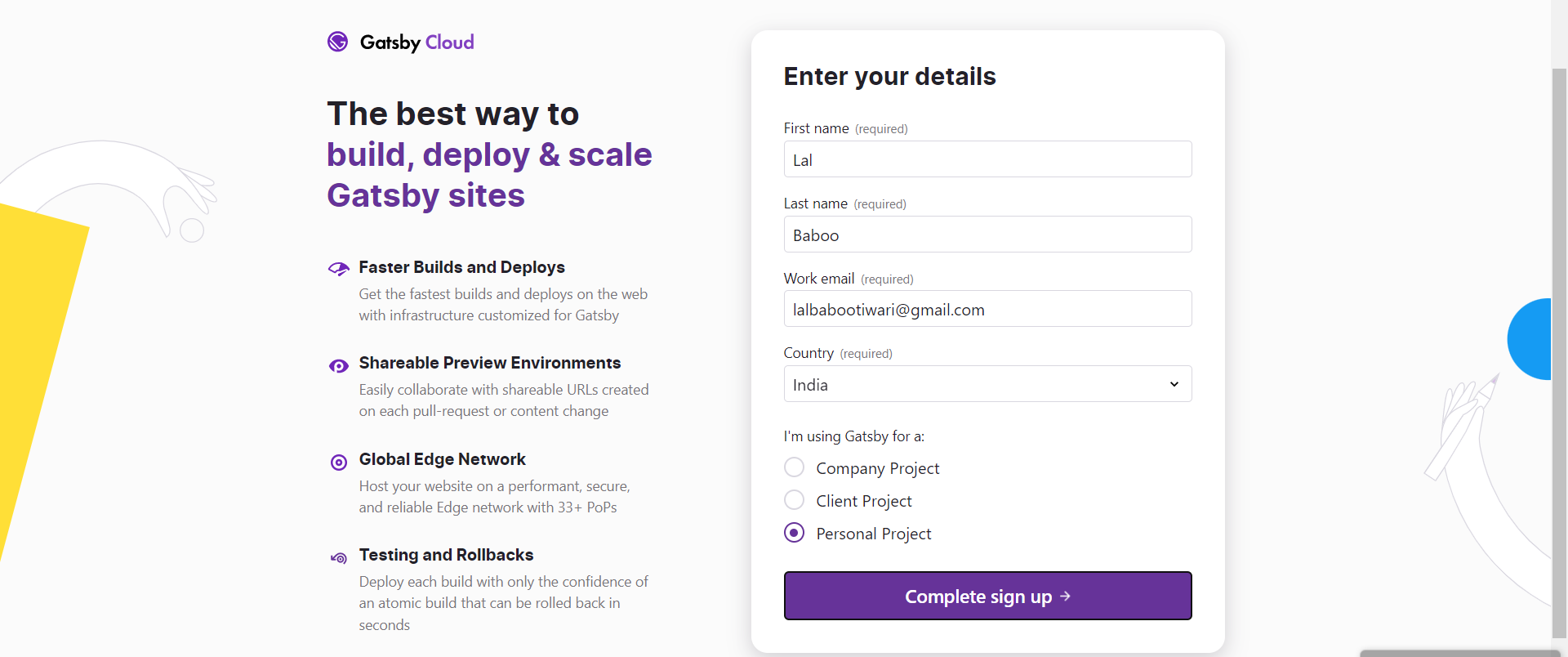Click the Global Edge Network icon

[x=339, y=463]
